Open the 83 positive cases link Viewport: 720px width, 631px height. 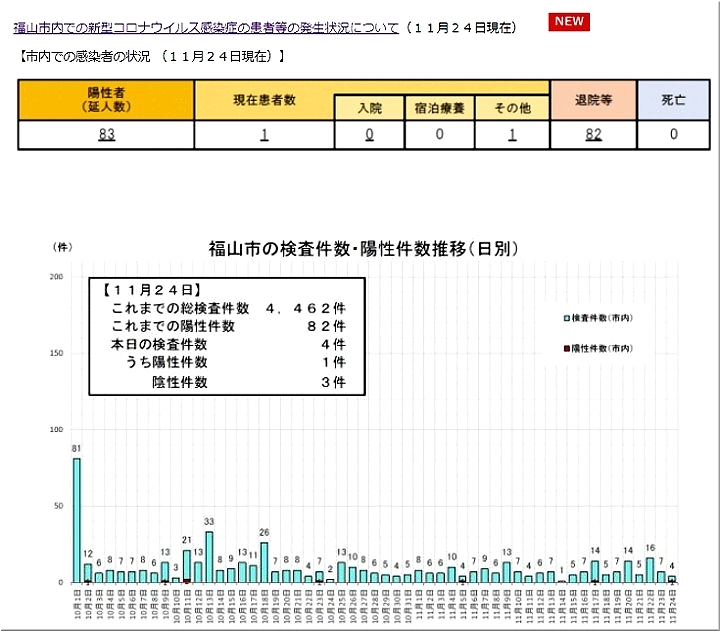click(106, 135)
